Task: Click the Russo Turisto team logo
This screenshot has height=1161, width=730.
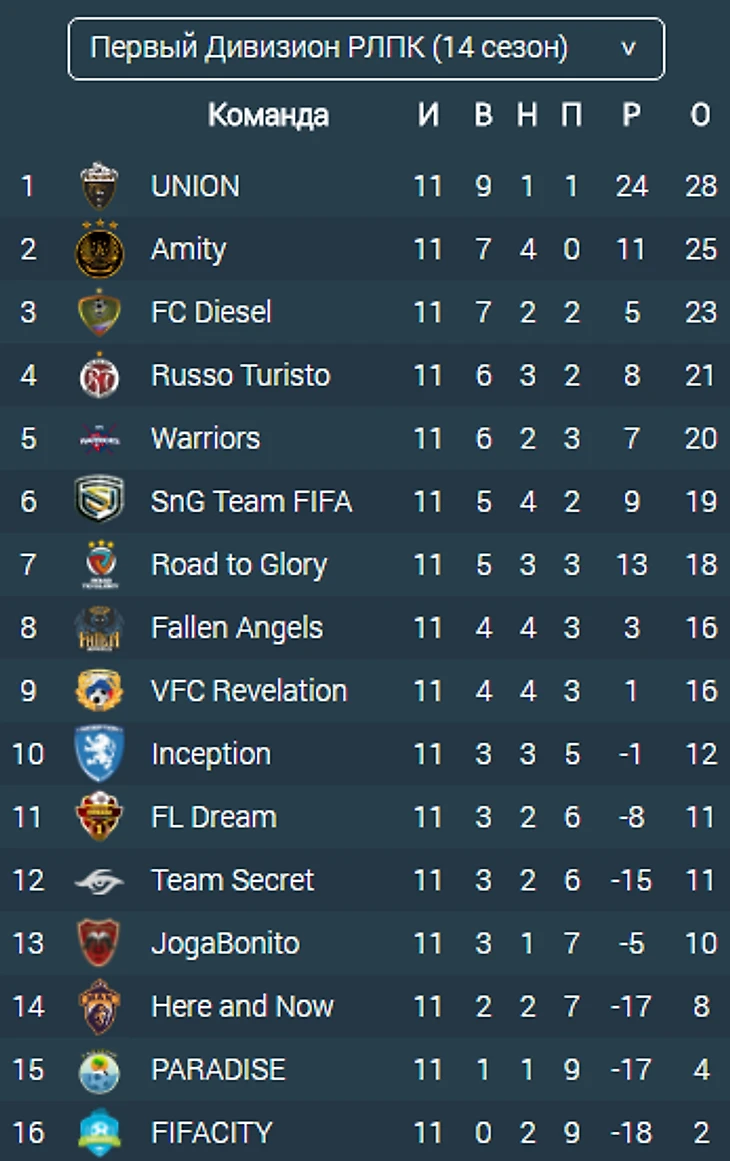Action: [x=99, y=376]
